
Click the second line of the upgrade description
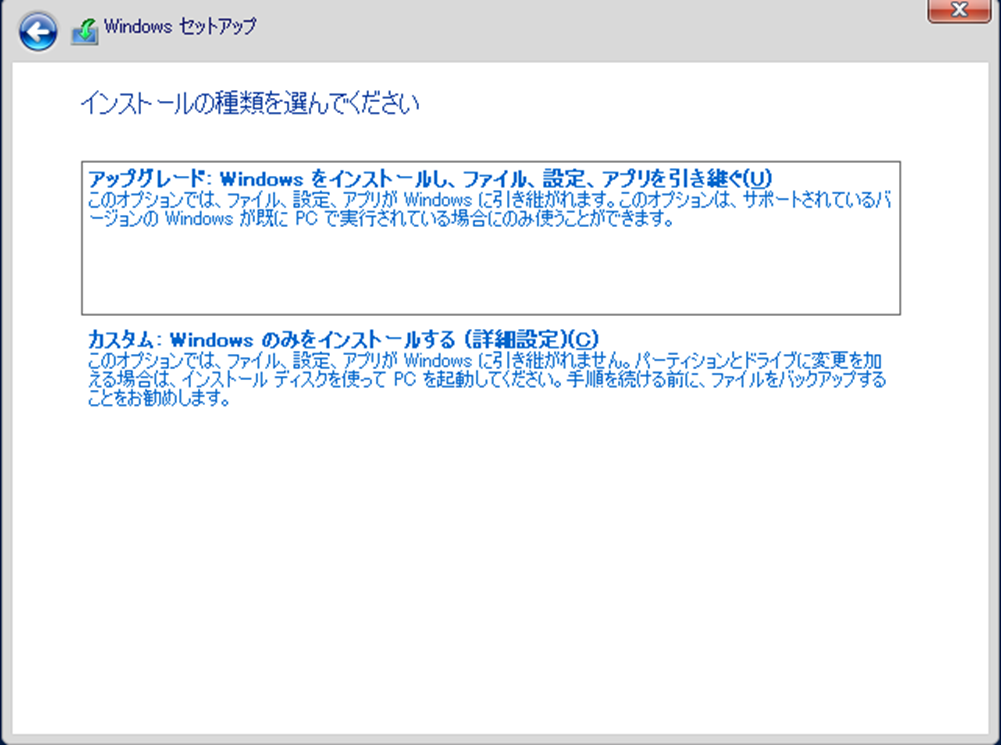point(380,220)
